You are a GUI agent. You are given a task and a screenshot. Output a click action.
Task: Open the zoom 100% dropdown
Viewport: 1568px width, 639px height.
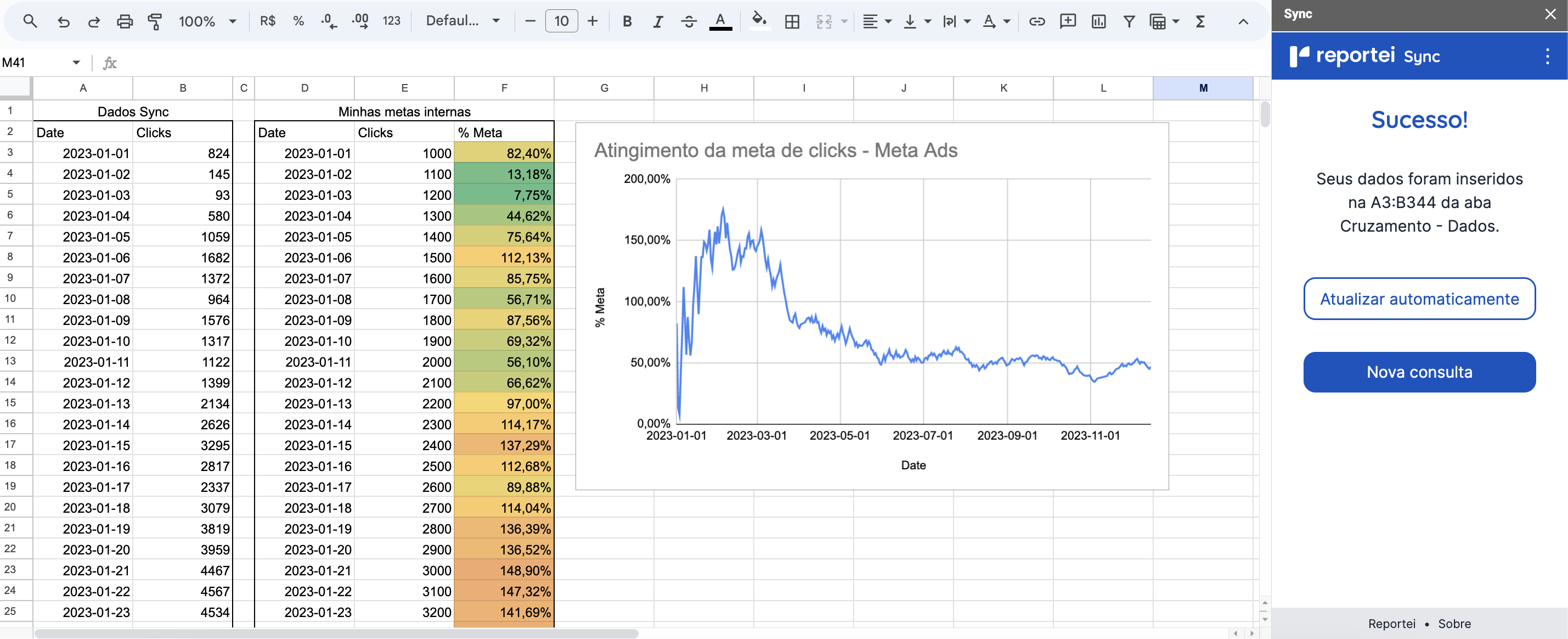tap(207, 21)
